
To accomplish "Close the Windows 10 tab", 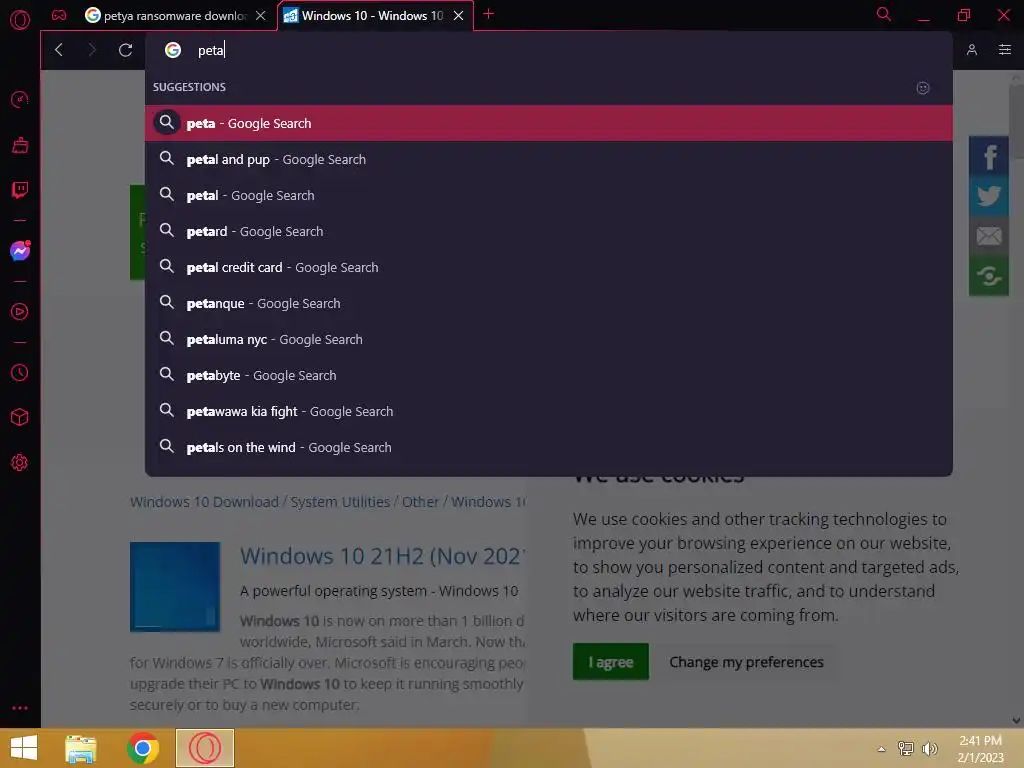I will 458,16.
